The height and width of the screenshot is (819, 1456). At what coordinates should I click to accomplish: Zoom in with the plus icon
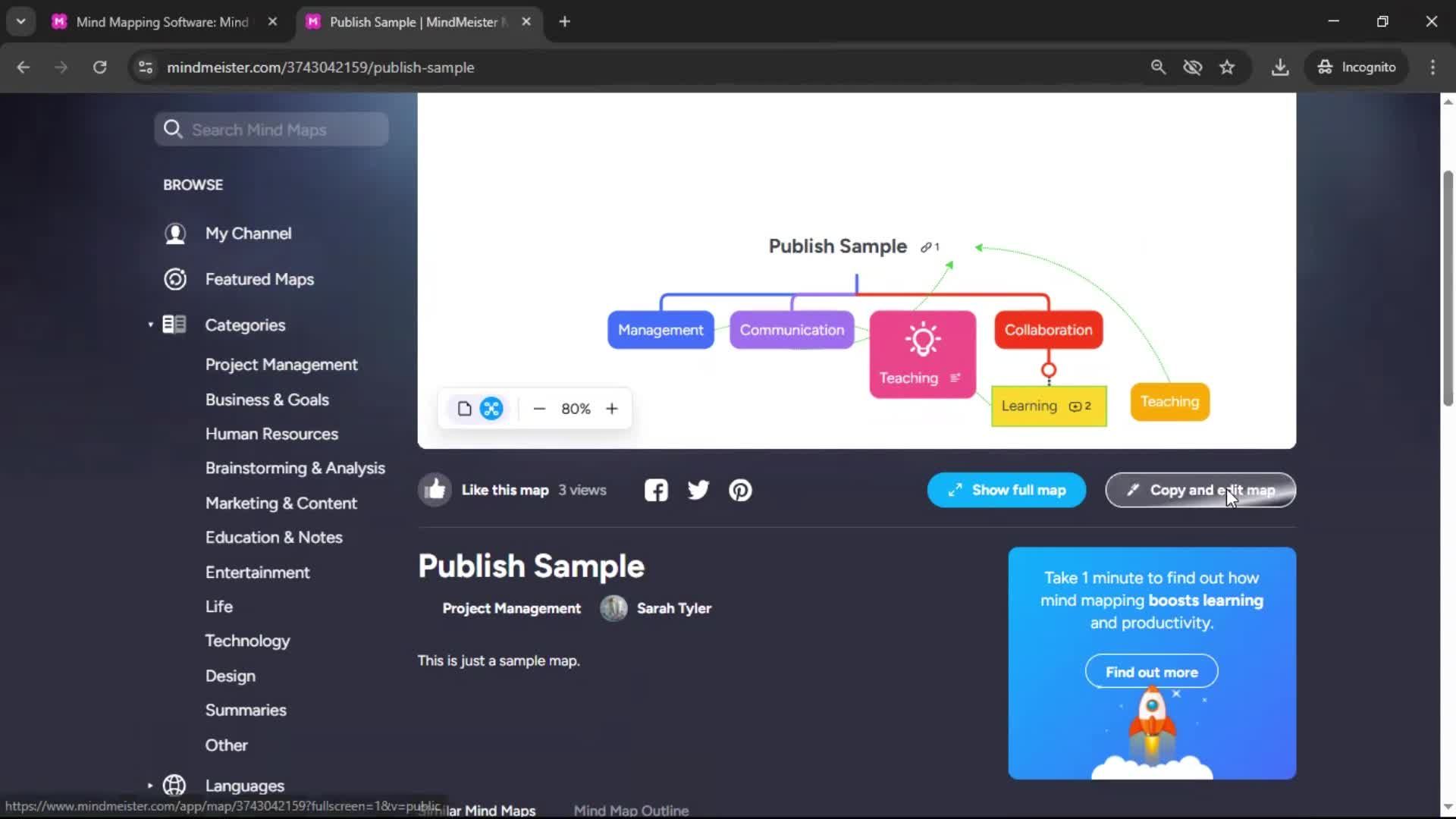612,409
